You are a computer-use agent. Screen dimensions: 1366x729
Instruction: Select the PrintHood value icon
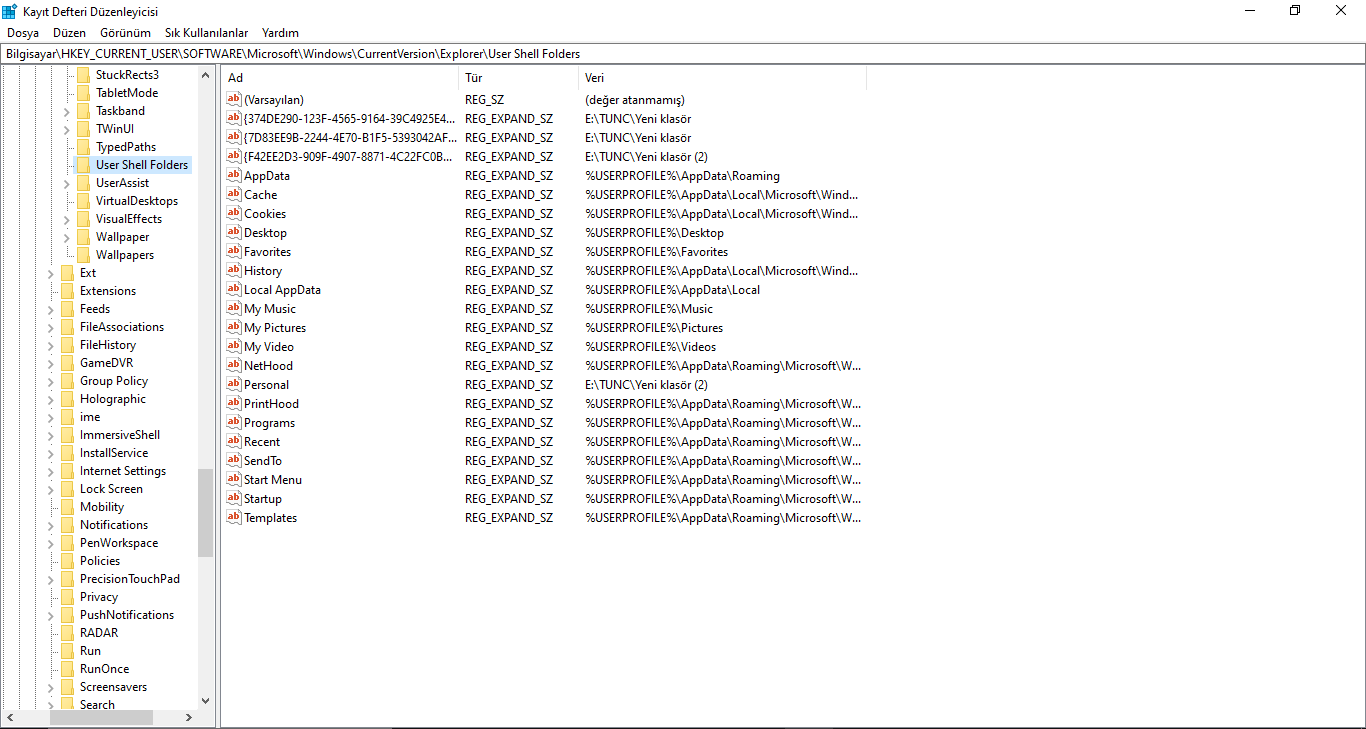pos(234,403)
